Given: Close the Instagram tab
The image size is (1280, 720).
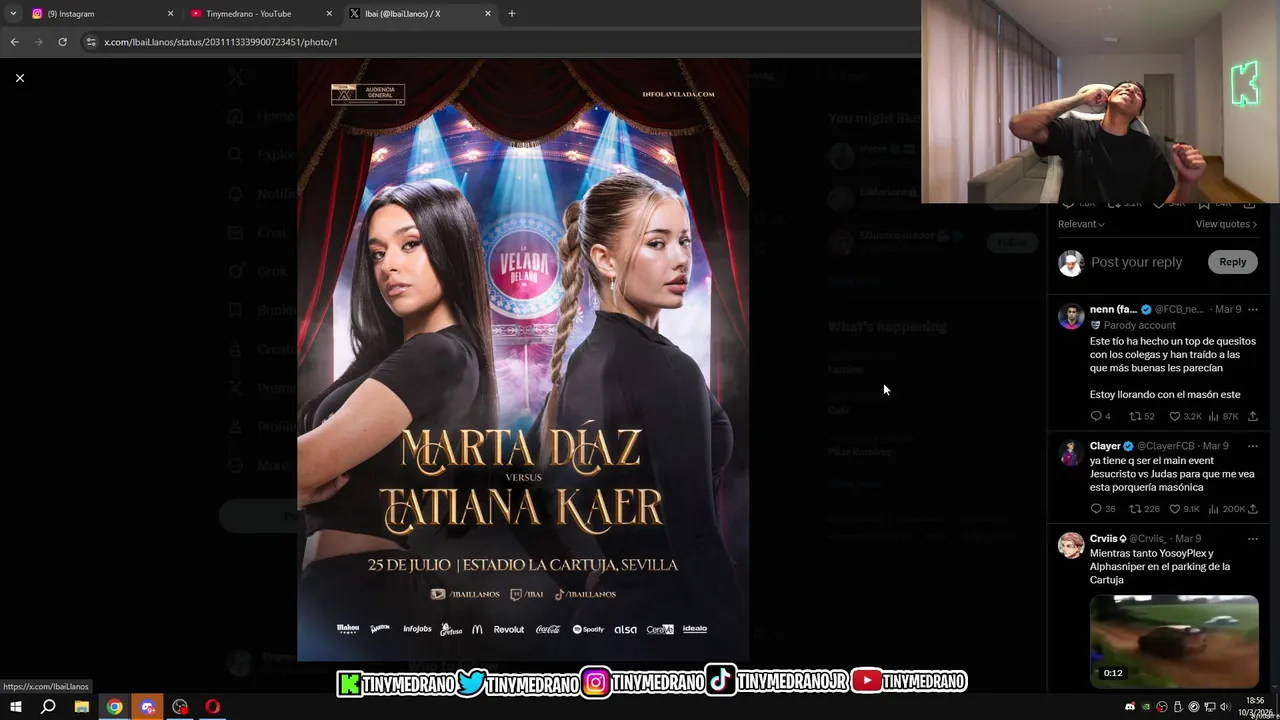Looking at the screenshot, I should 170,14.
